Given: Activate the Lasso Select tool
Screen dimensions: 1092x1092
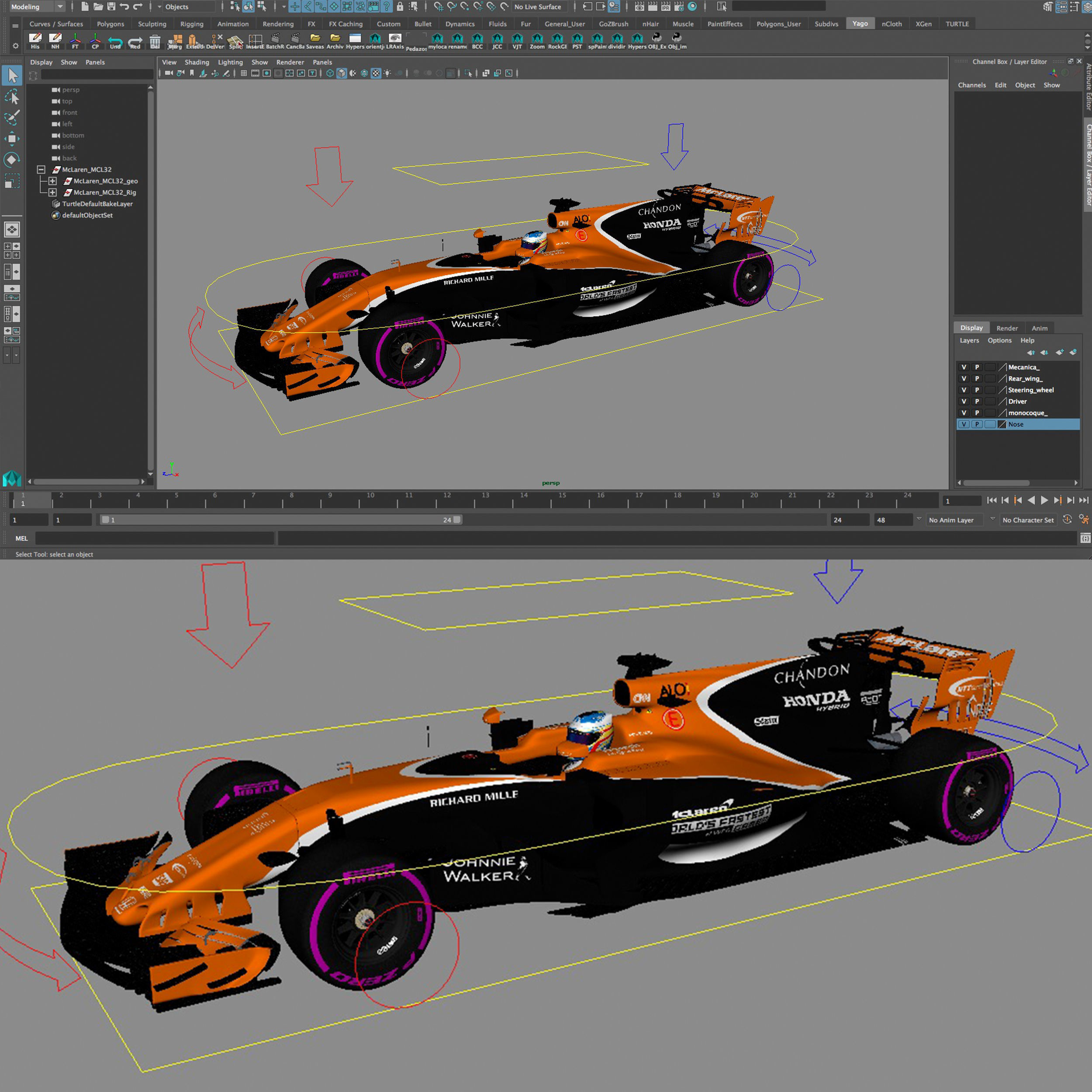Looking at the screenshot, I should (x=12, y=97).
